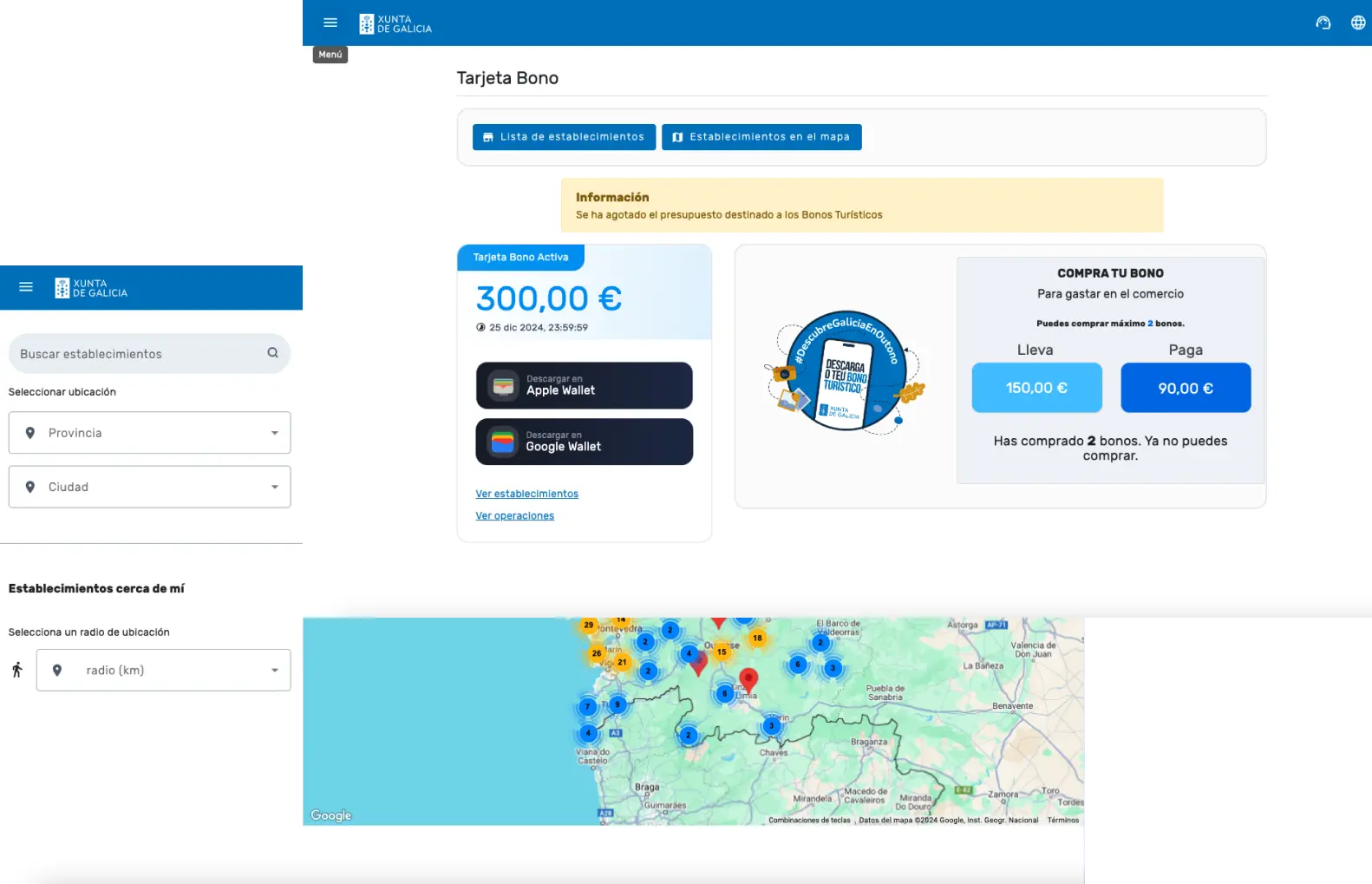Viewport: 1372px width, 884px height.
Task: Click the Tarjeta Bono page heading
Action: (507, 78)
